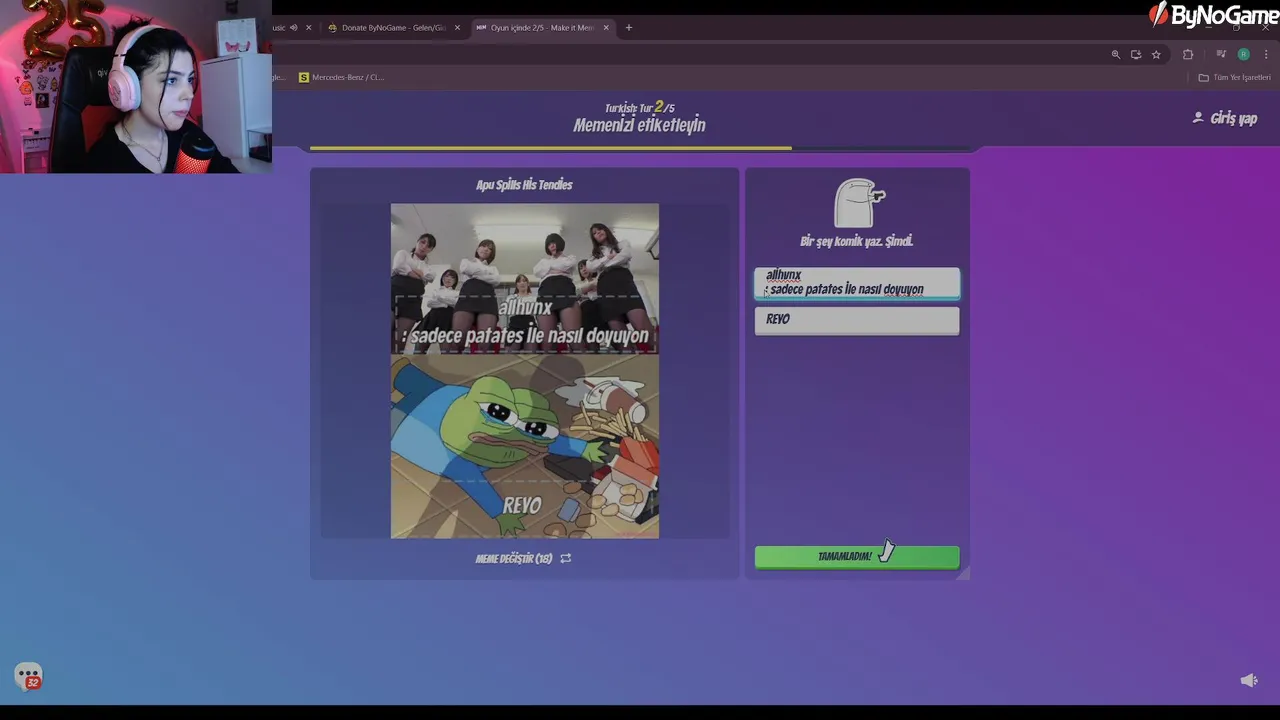Click the Apu Spills His Tendies title
The image size is (1280, 720).
click(x=524, y=185)
